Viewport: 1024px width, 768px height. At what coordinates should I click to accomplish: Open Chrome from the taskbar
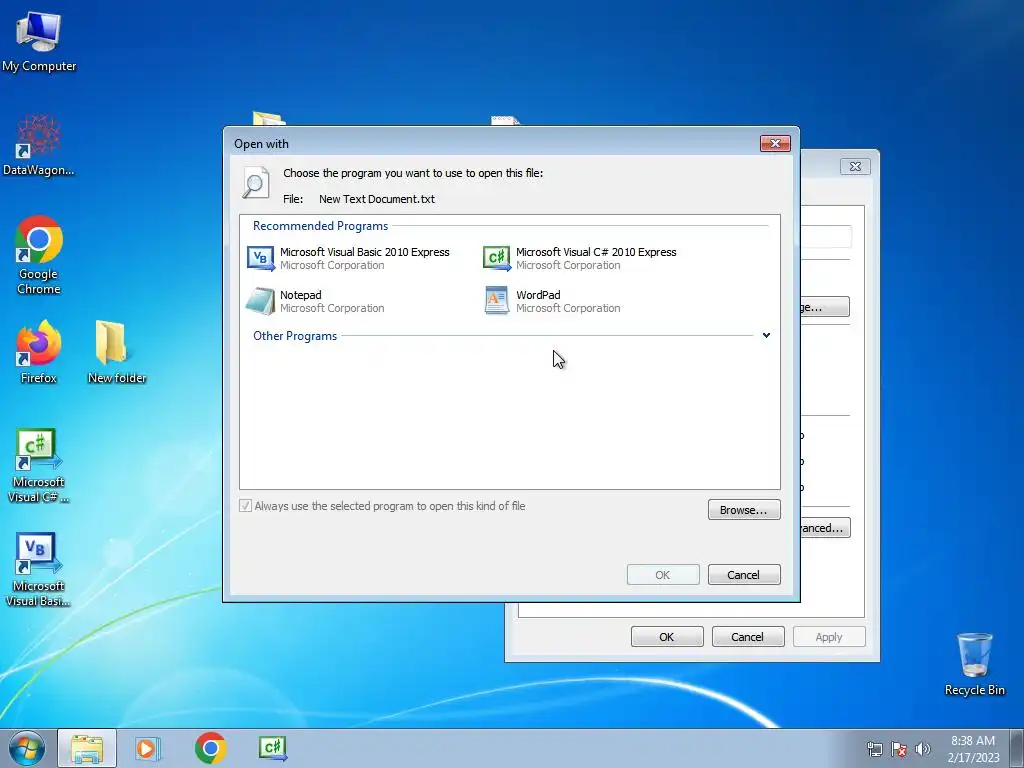click(x=210, y=748)
